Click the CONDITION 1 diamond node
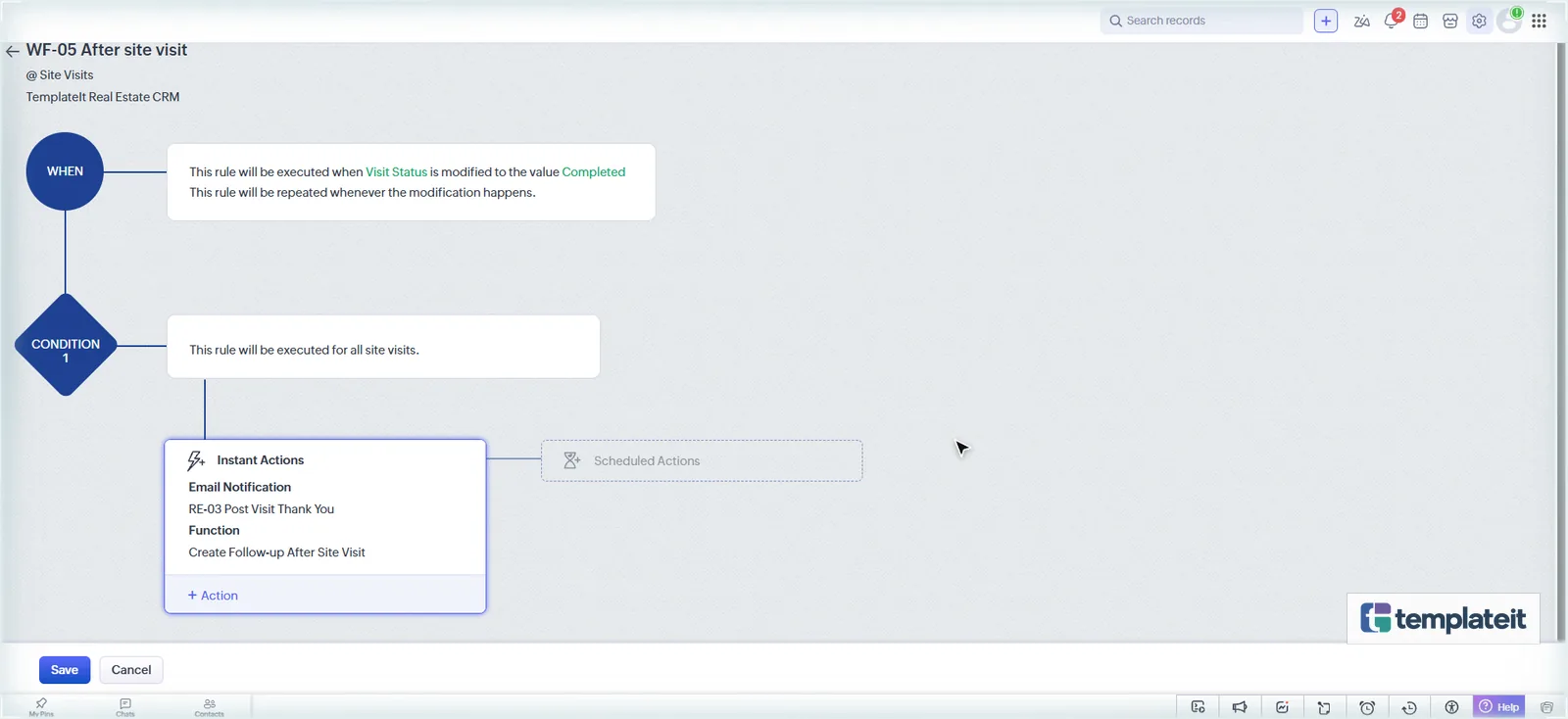The image size is (1568, 719). tap(66, 345)
